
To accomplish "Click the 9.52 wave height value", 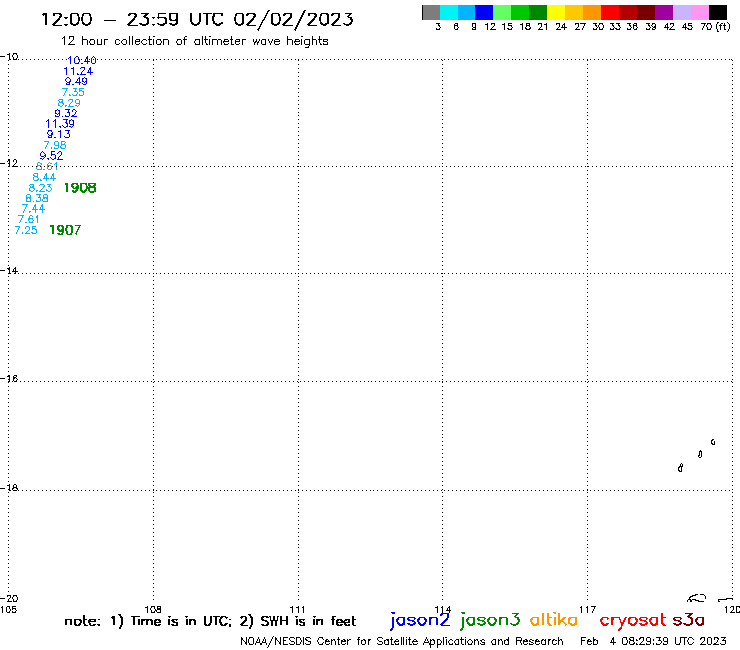I will 51,156.
